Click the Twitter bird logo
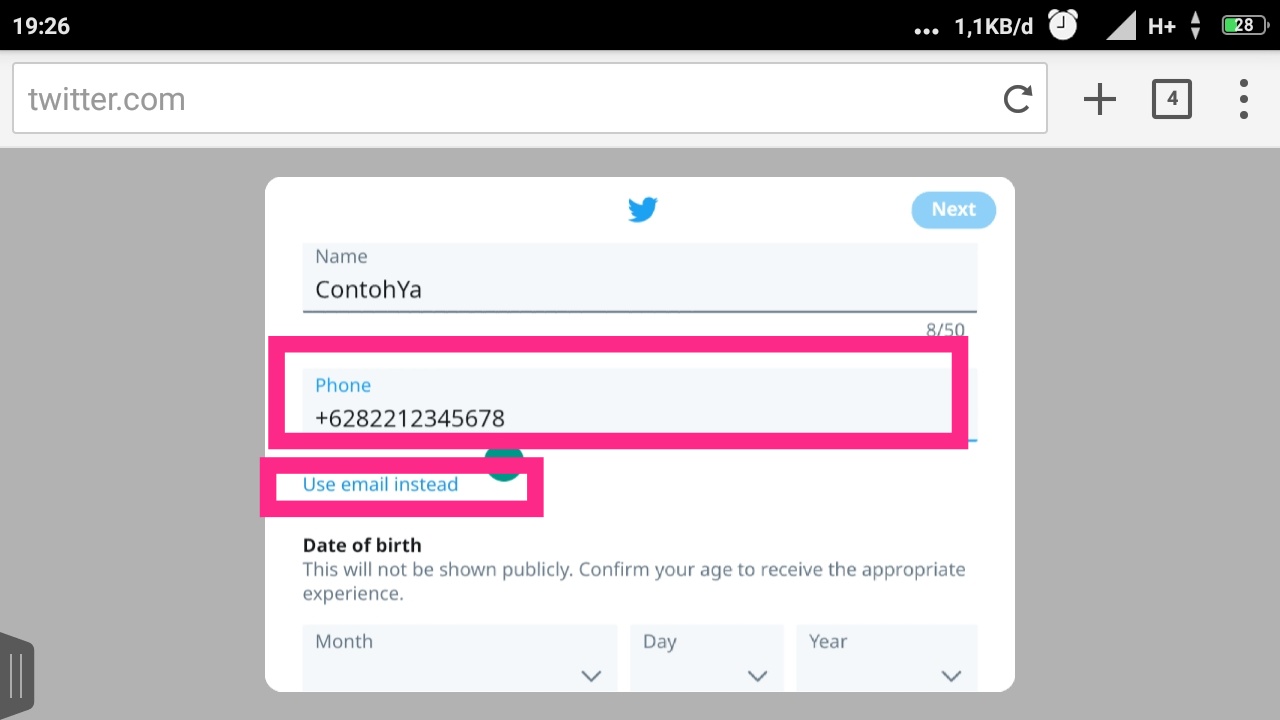Image resolution: width=1280 pixels, height=720 pixels. point(642,209)
